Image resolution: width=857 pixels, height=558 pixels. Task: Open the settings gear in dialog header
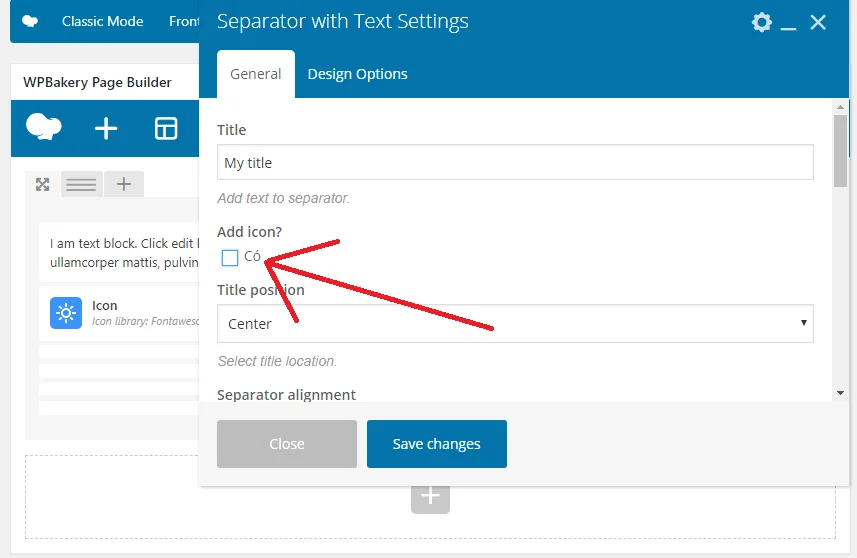click(x=761, y=22)
